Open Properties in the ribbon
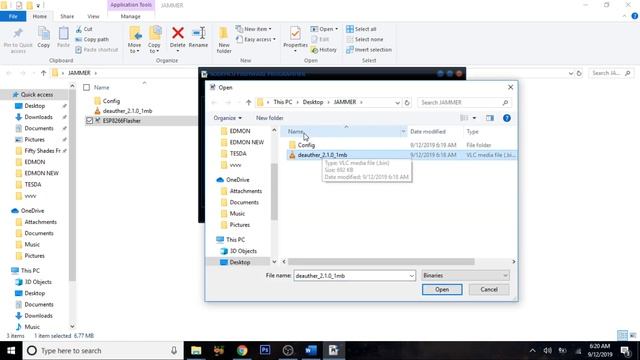 coord(295,38)
